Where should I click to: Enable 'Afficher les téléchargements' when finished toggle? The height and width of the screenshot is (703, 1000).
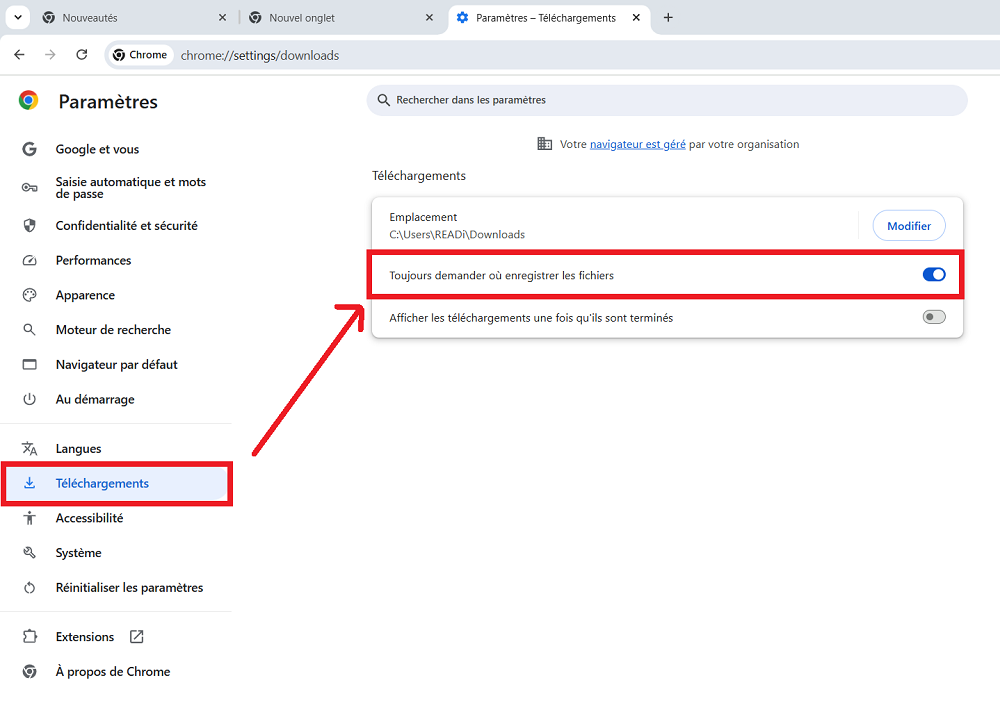coord(933,318)
